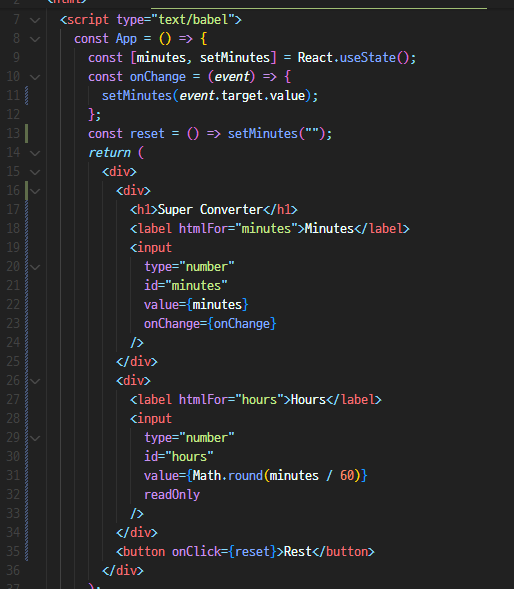
Task: Click {reset} handler on line 35
Action: pyautogui.click(x=252, y=551)
